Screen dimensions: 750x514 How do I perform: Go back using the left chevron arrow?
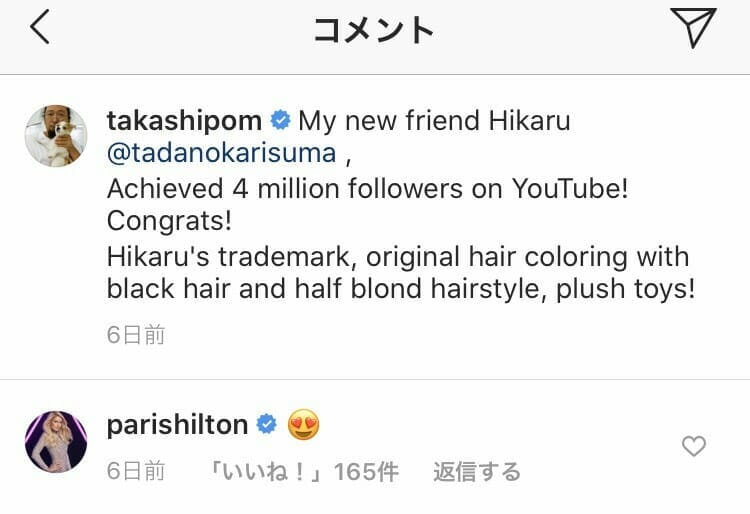(x=40, y=27)
